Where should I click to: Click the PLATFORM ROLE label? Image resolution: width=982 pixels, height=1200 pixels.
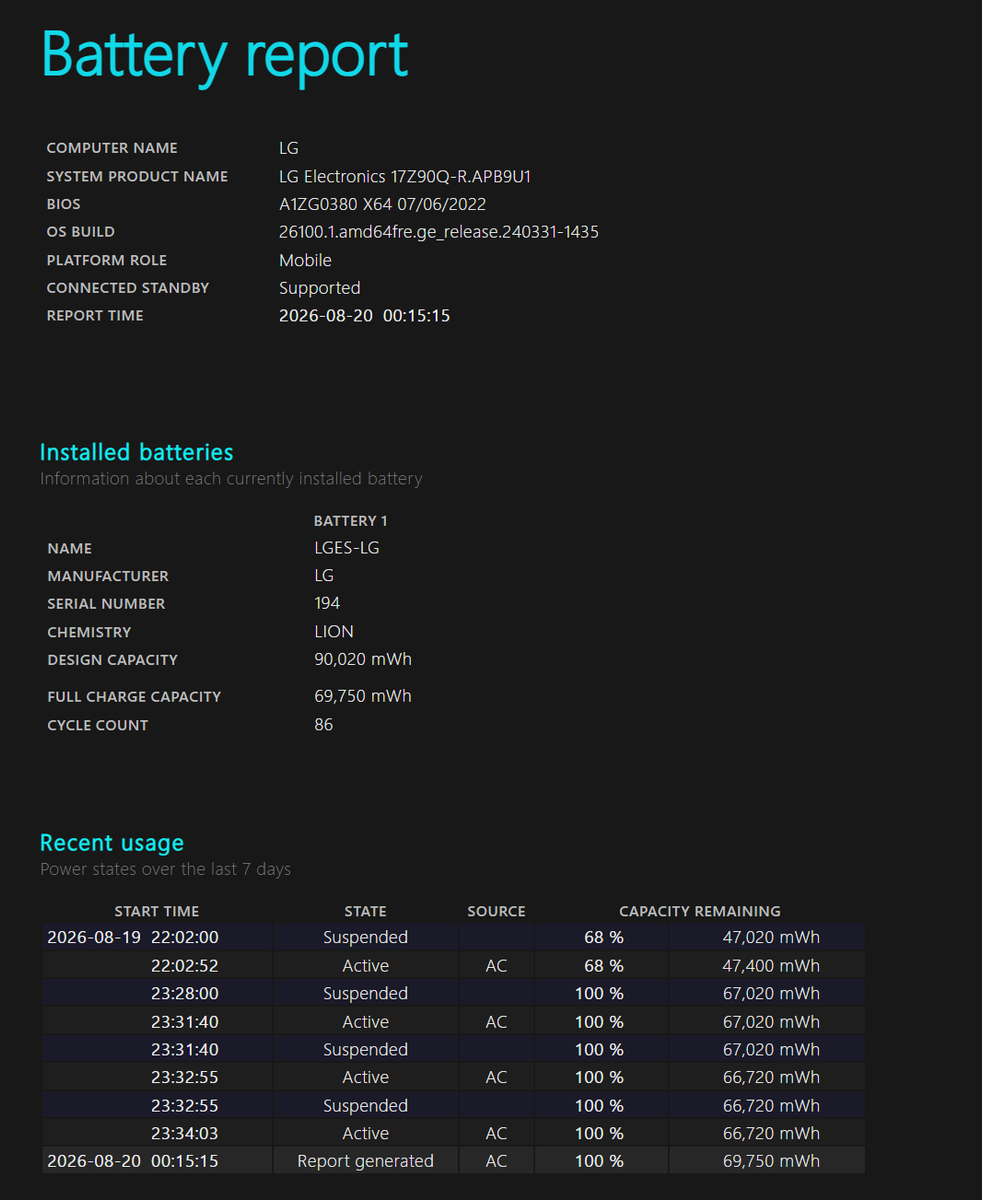pos(107,260)
